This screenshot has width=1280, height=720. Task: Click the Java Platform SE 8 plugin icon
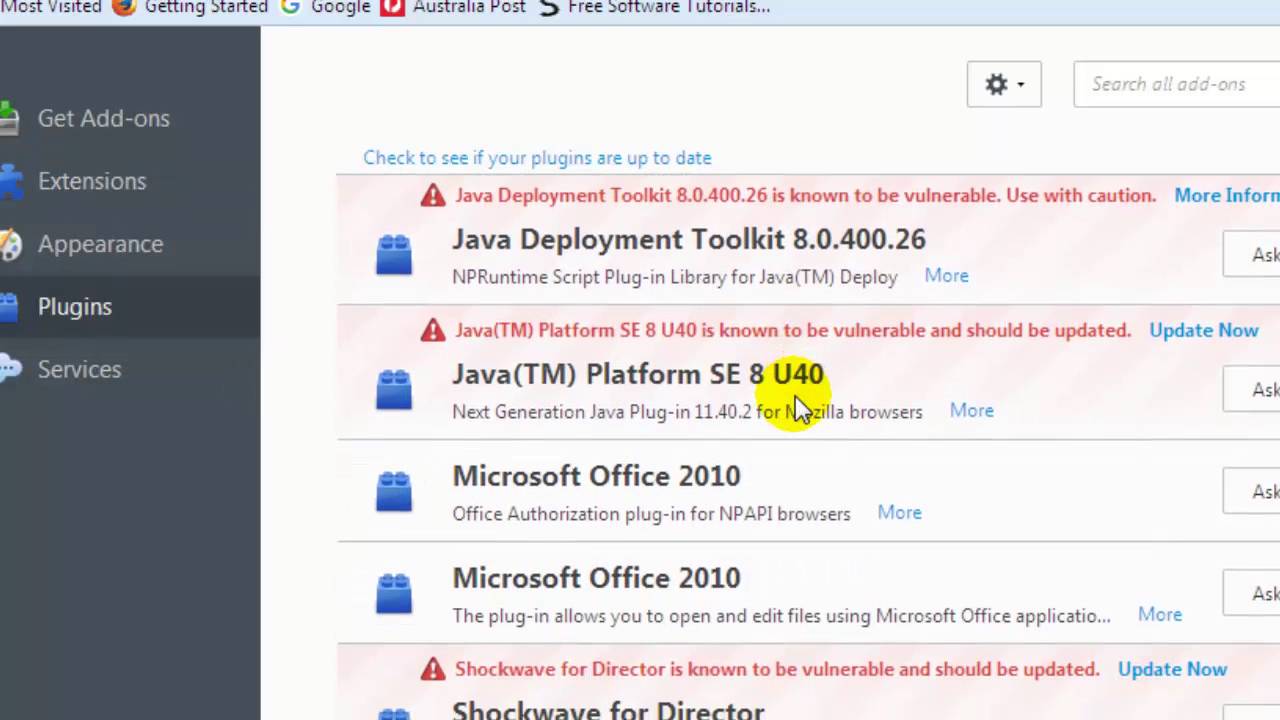click(x=394, y=389)
